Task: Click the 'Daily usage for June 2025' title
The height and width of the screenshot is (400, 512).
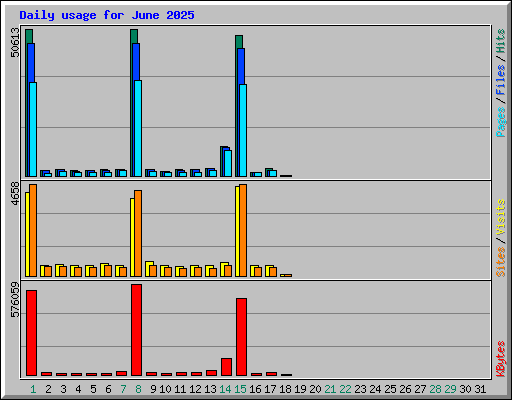Action: click(107, 15)
